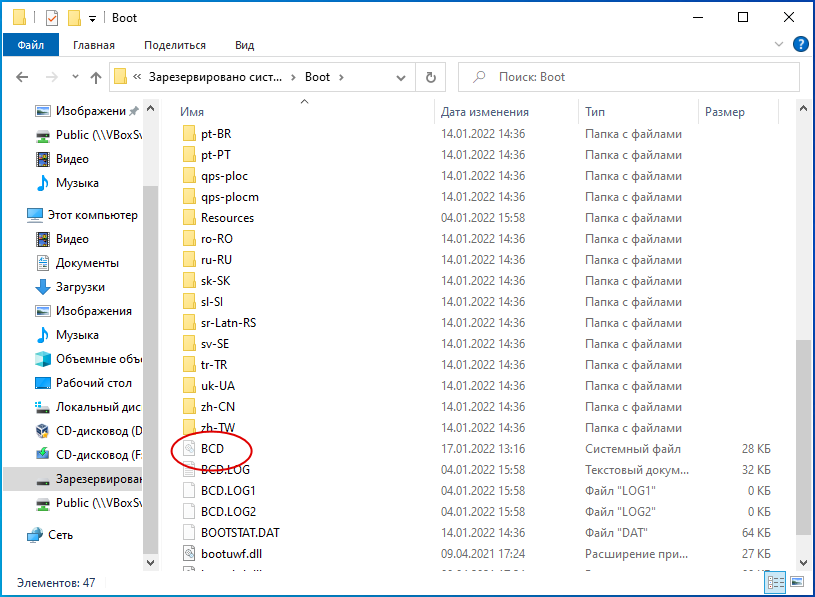Switch to the Главная ribbon tab
Image resolution: width=815 pixels, height=597 pixels.
click(x=94, y=45)
